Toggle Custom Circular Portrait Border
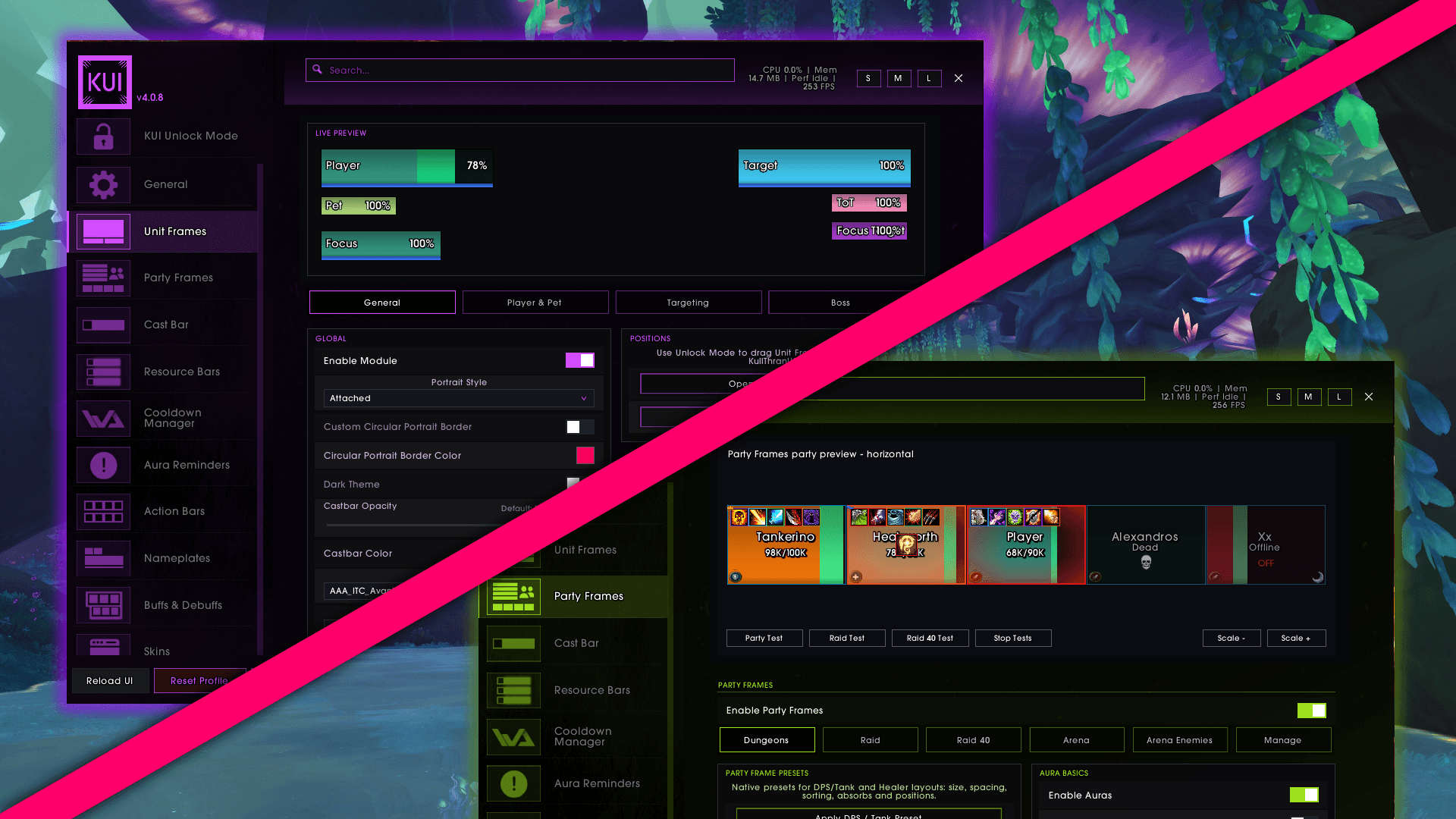Image resolution: width=1456 pixels, height=819 pixels. pos(580,427)
